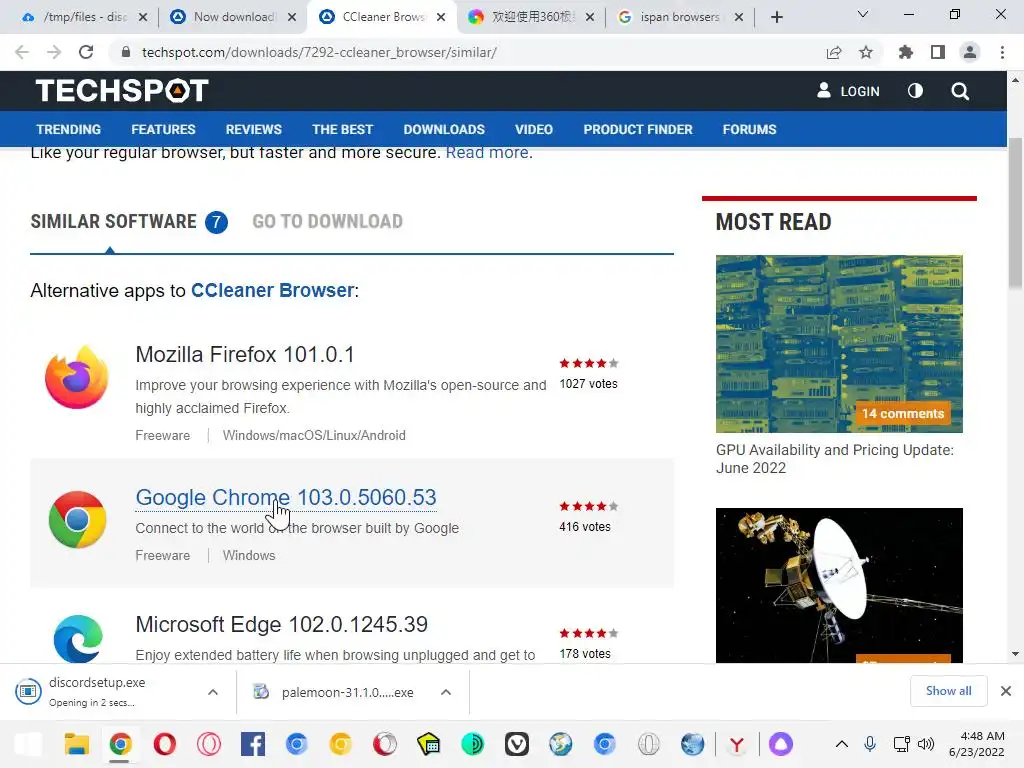
Task: Click Show all downloads
Action: click(x=948, y=691)
